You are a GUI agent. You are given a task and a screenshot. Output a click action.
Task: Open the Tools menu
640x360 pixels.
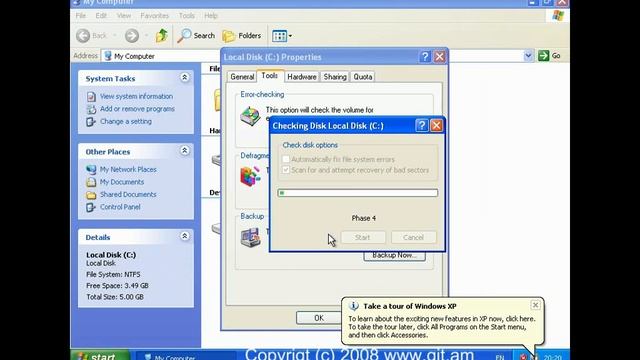[187, 16]
